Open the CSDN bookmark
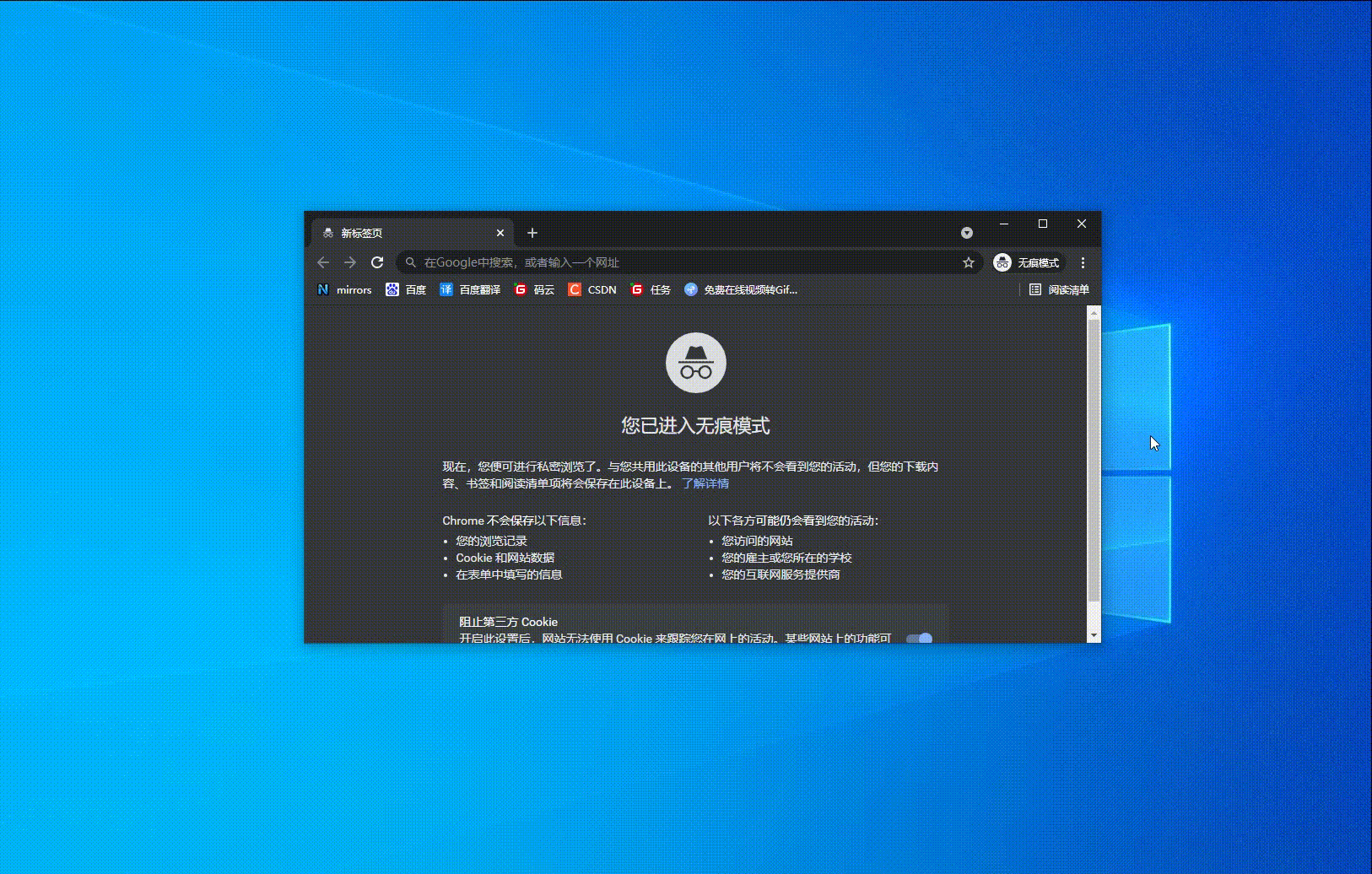Screen dimensions: 1372x874 (592, 289)
